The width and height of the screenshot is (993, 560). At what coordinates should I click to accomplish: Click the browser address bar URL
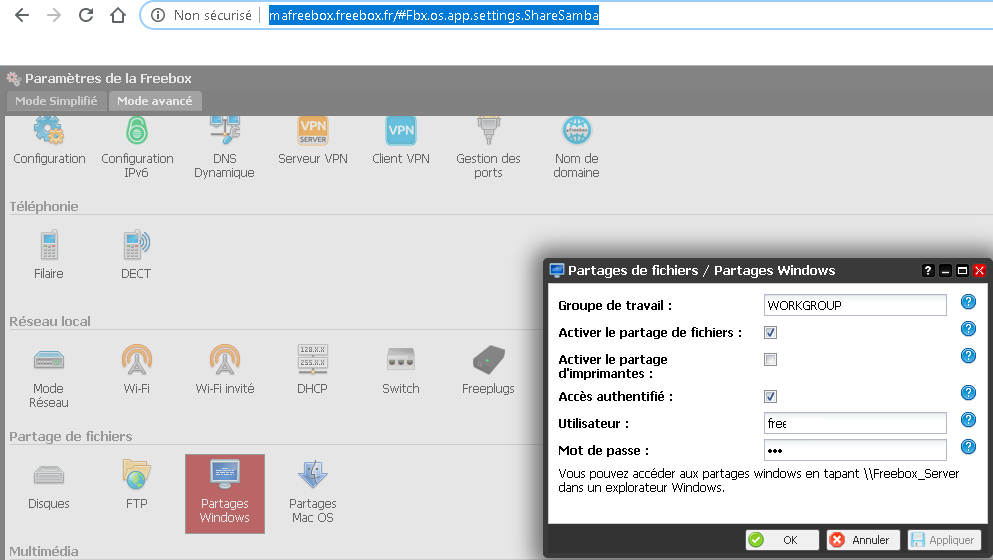tap(434, 15)
